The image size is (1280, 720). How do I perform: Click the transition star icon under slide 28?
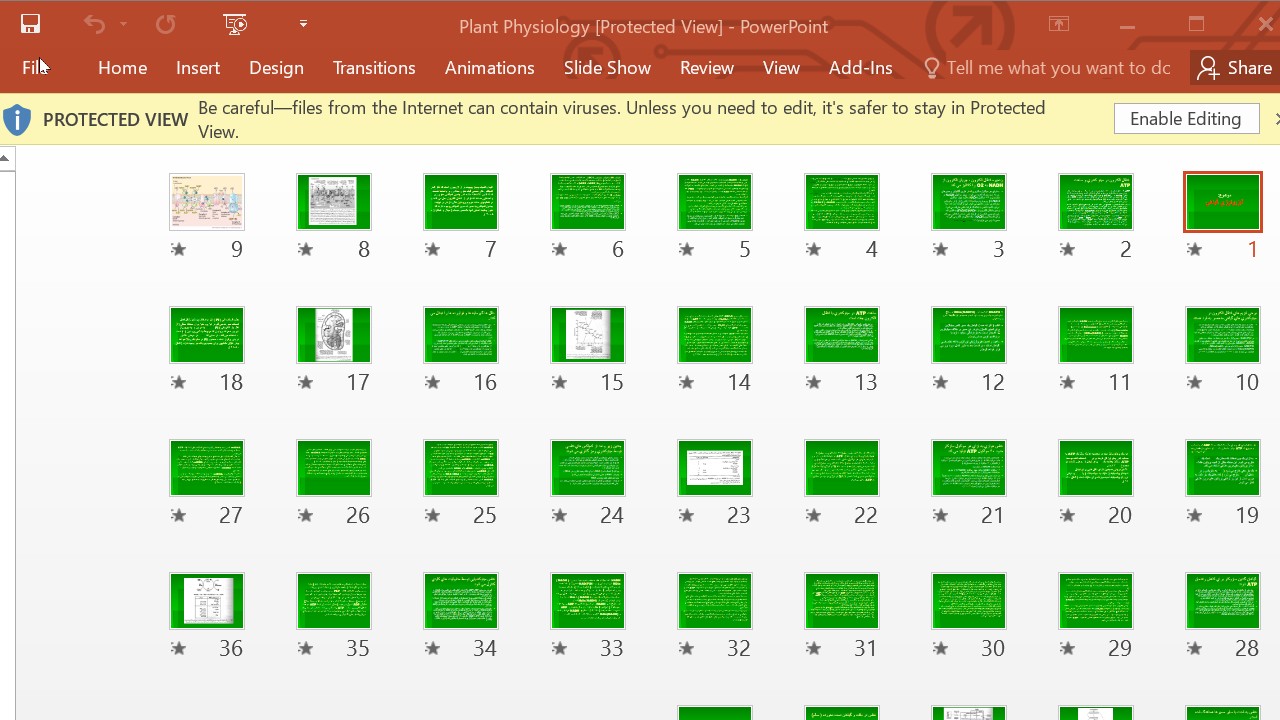[1194, 648]
